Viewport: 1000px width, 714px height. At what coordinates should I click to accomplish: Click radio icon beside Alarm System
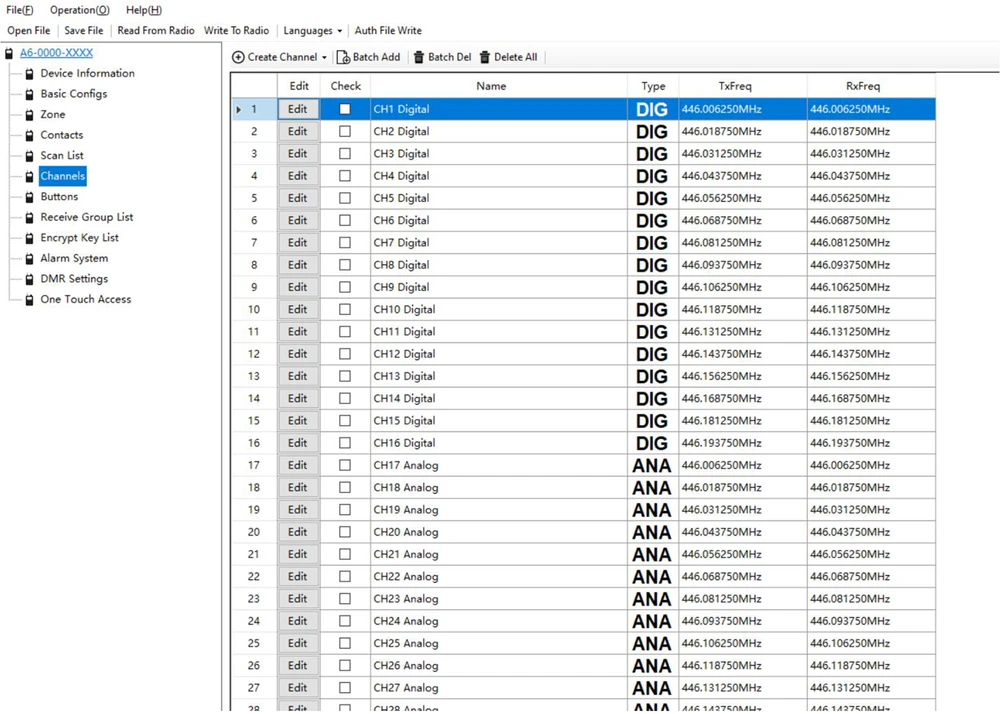pyautogui.click(x=29, y=259)
